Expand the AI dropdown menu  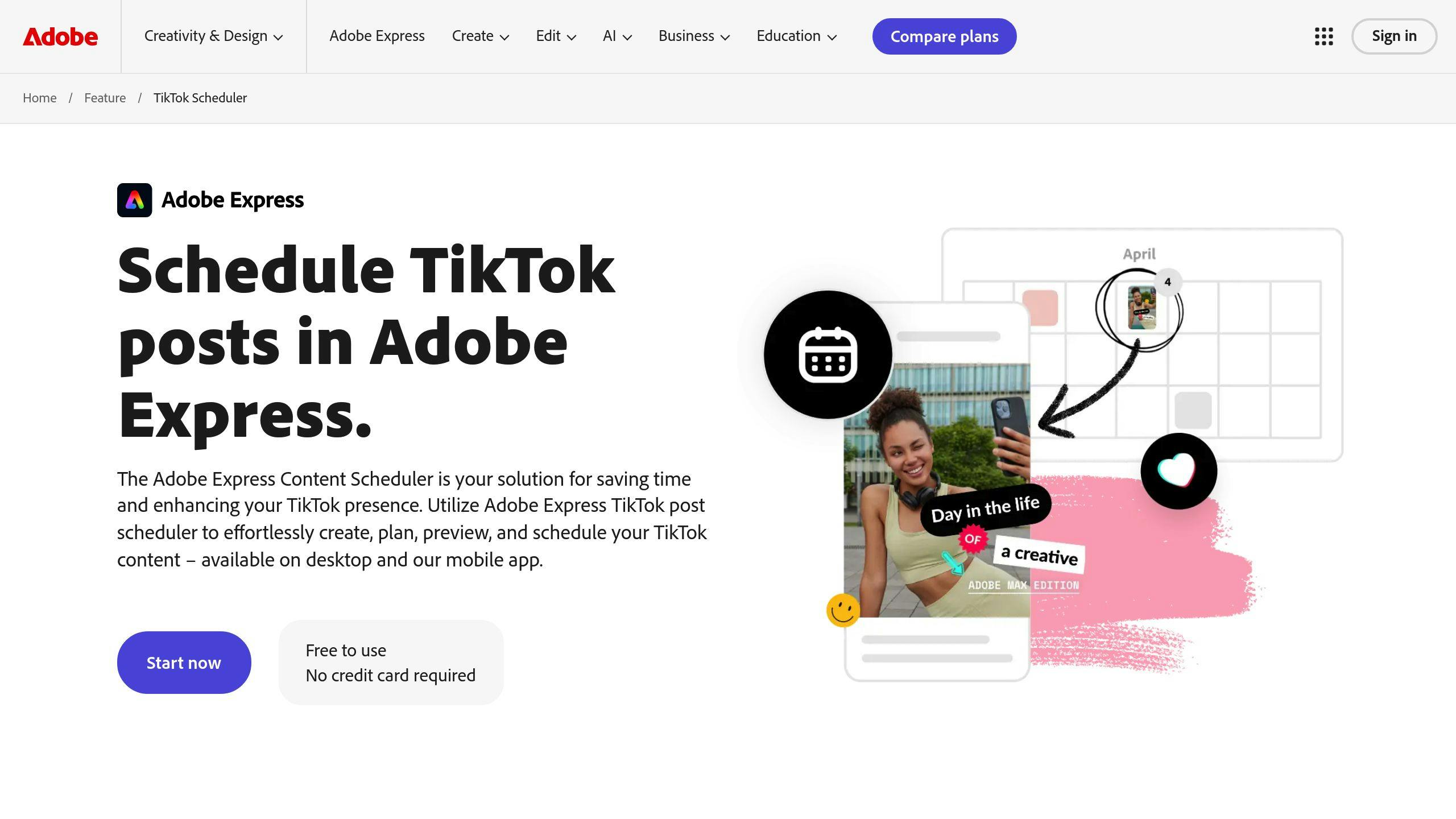tap(617, 36)
